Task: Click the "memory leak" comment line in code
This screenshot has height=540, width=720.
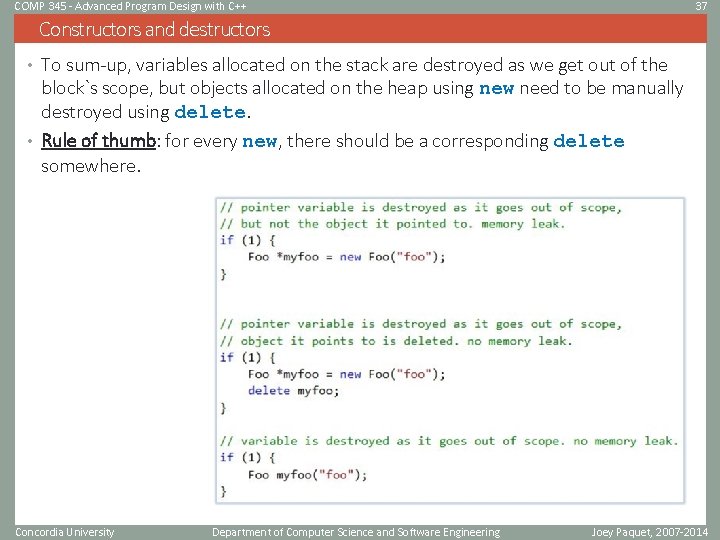Action: tap(392, 224)
